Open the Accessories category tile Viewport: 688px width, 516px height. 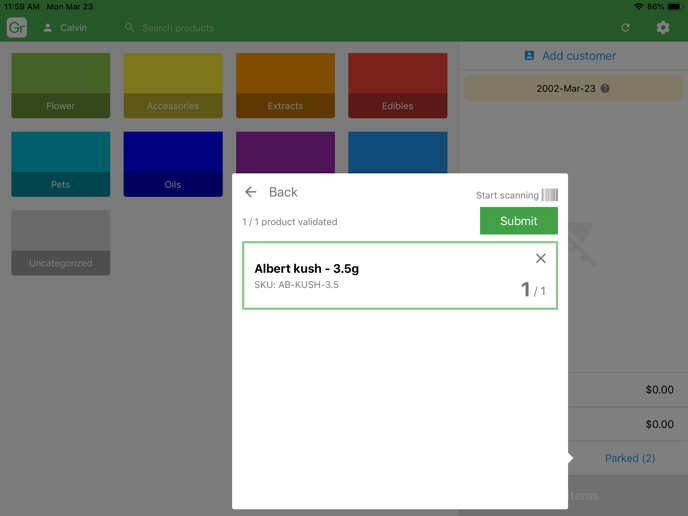[173, 86]
